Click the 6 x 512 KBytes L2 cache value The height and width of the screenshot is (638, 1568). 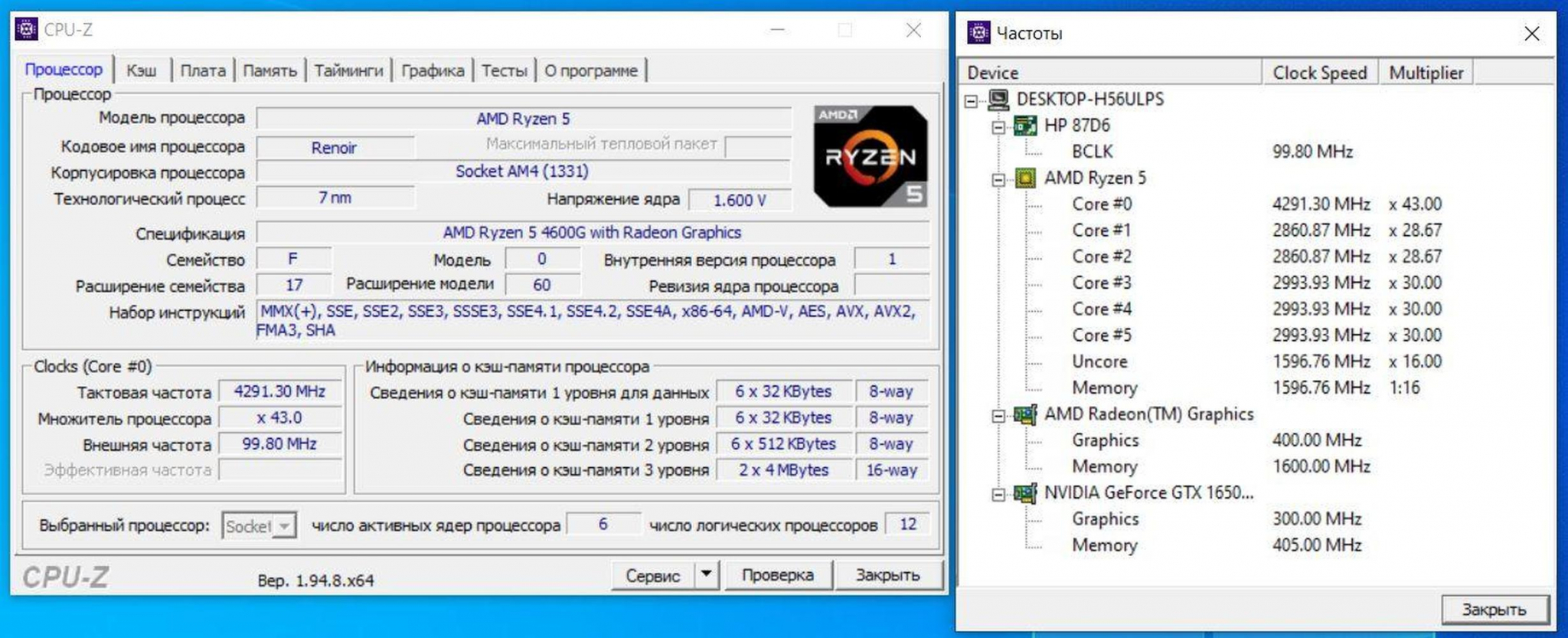(x=784, y=444)
